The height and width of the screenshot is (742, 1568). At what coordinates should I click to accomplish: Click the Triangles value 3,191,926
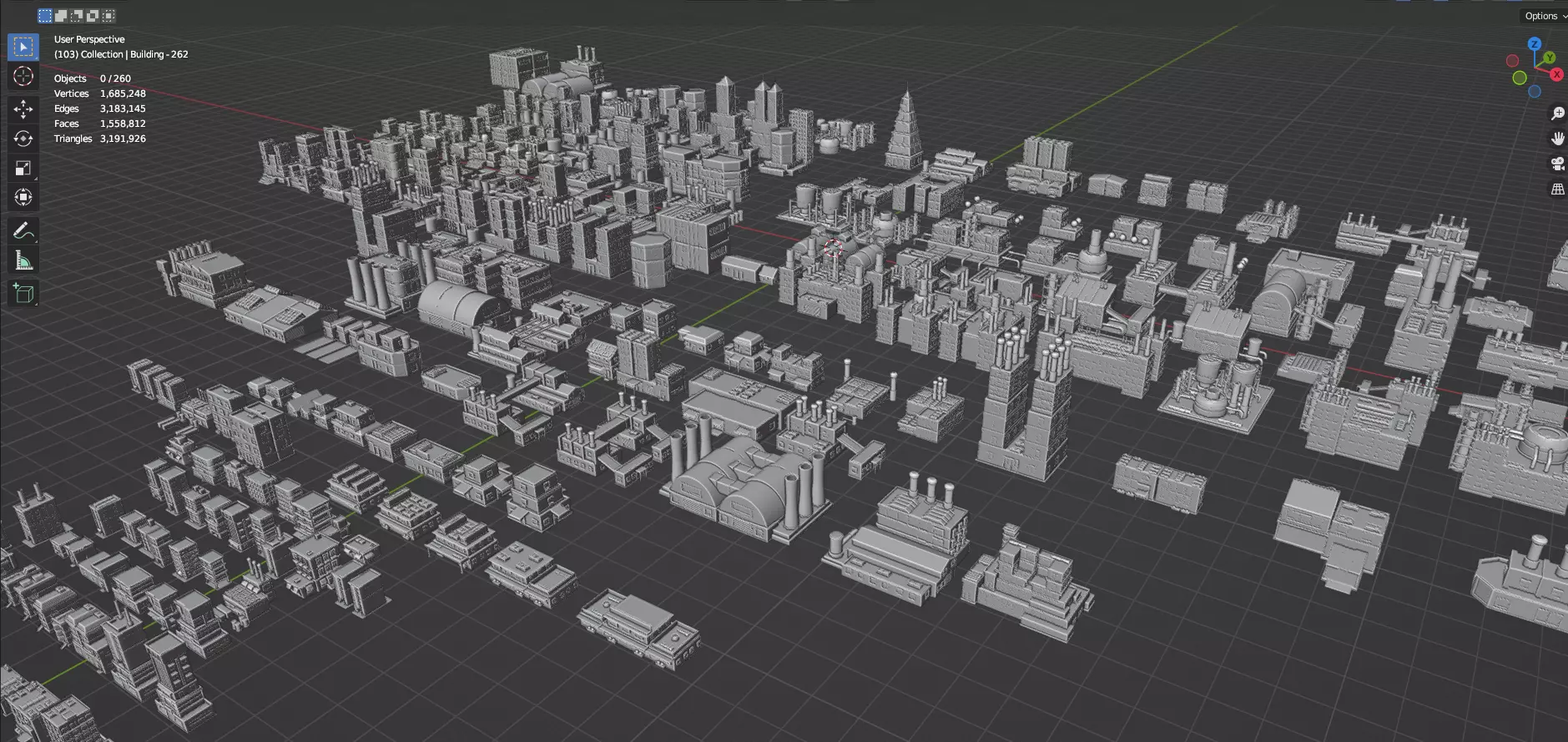pos(123,139)
